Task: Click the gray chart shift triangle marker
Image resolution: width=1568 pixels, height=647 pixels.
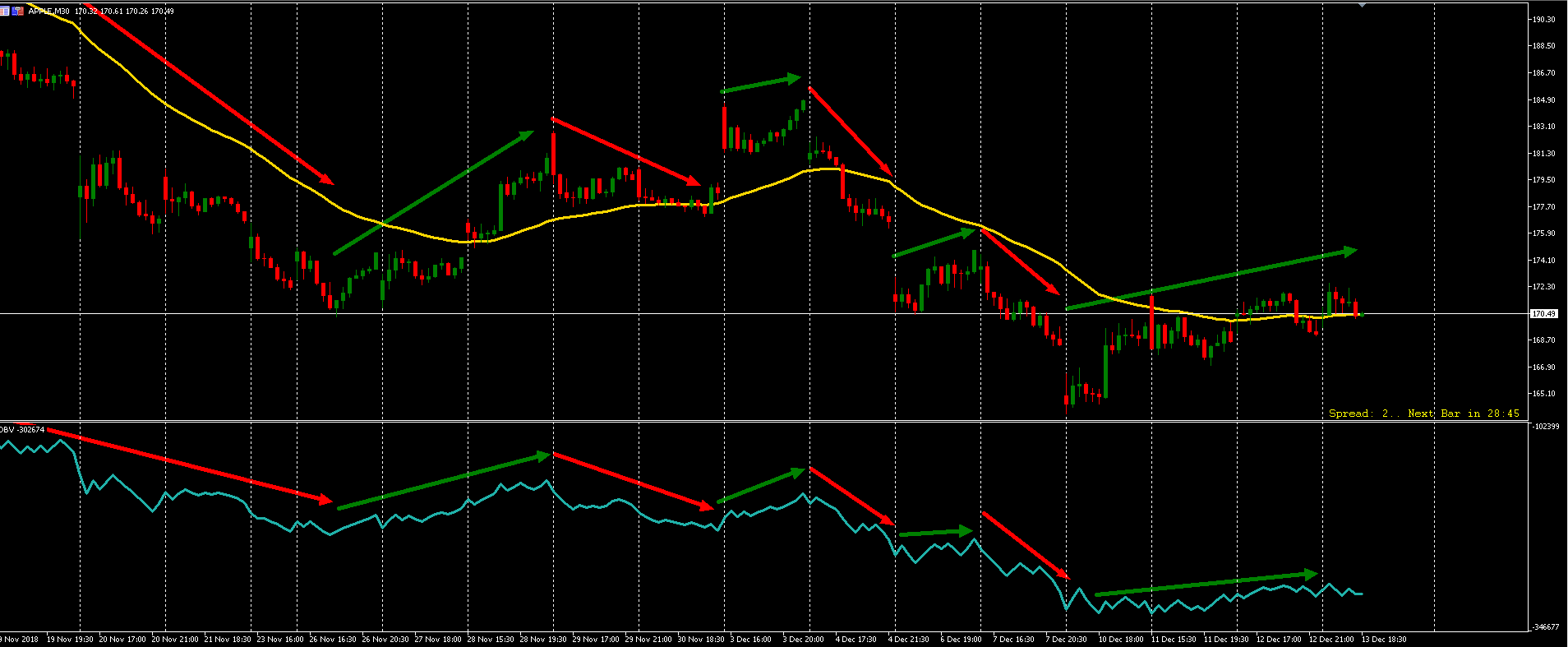Action: (1362, 5)
